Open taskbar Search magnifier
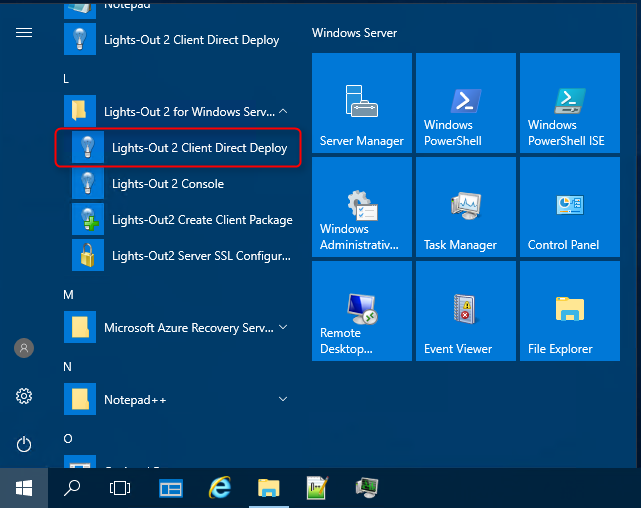The image size is (641, 508). pos(72,488)
